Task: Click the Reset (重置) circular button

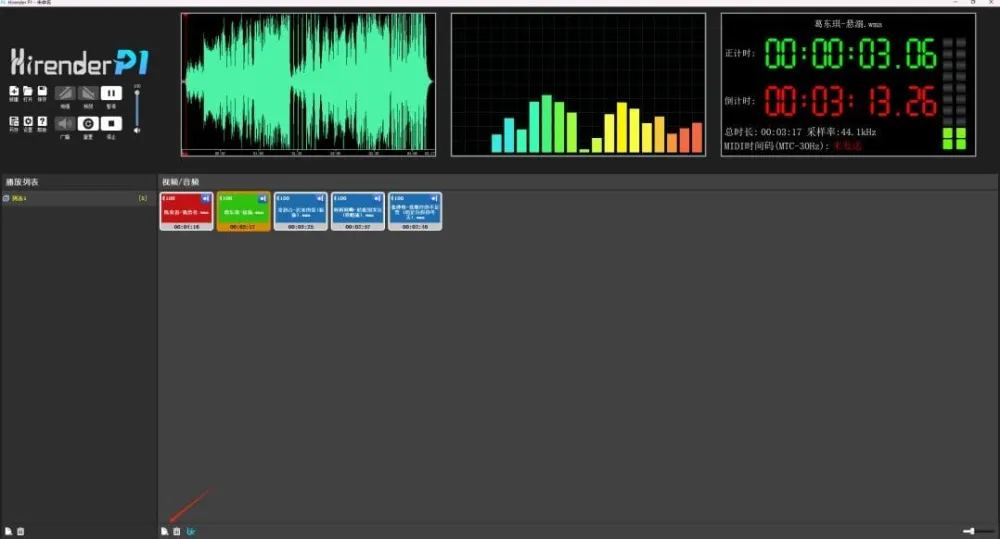Action: pos(87,123)
